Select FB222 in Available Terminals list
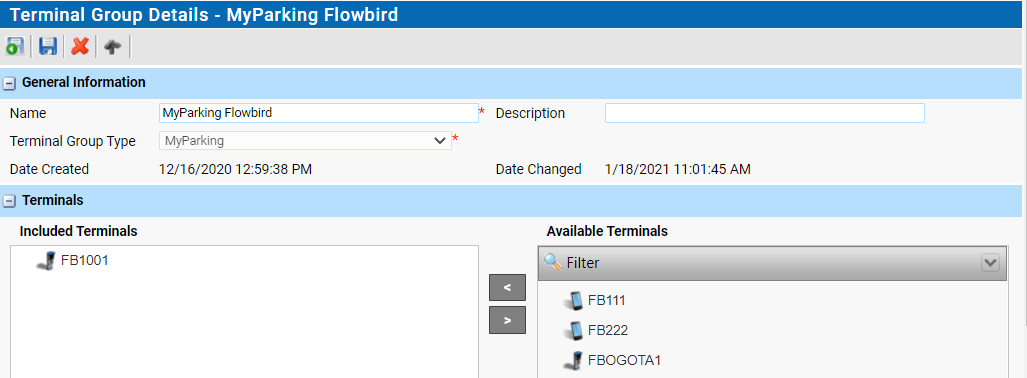Viewport: 1027px width, 378px height. click(608, 330)
